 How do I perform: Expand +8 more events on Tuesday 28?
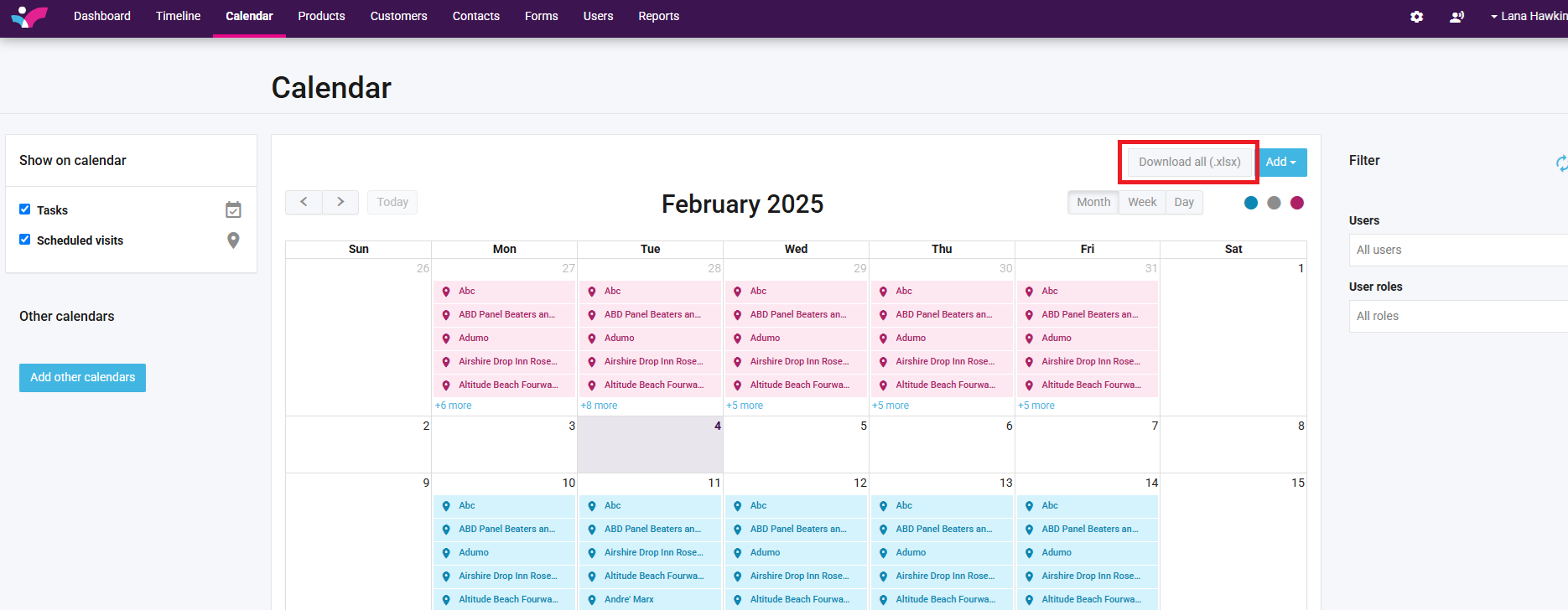tap(599, 406)
